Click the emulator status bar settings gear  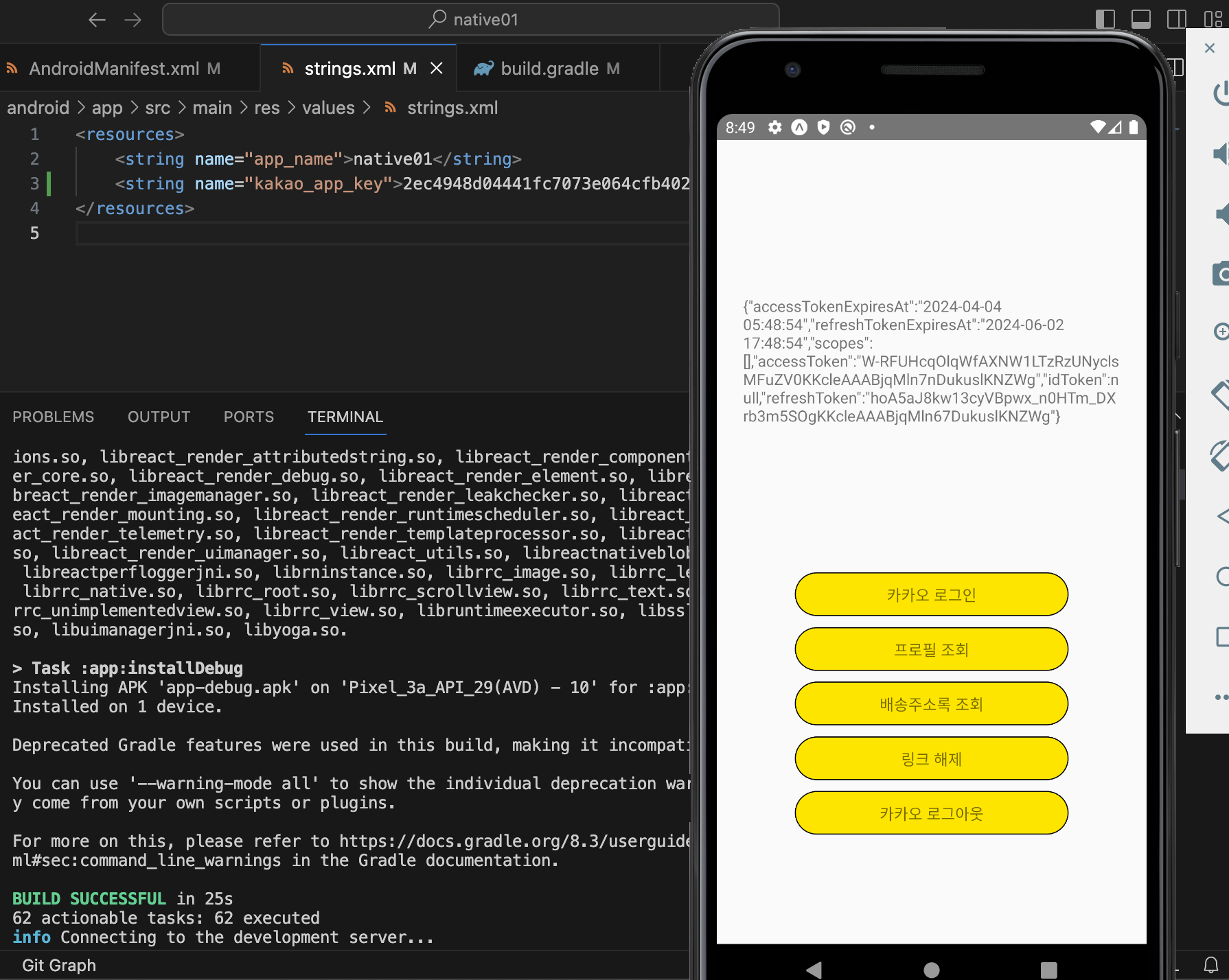point(774,127)
